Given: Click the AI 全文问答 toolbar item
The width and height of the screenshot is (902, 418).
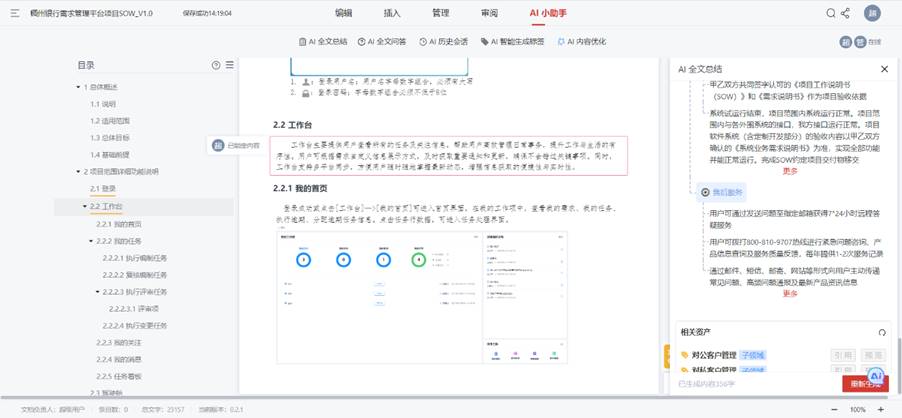Looking at the screenshot, I should click(x=382, y=41).
